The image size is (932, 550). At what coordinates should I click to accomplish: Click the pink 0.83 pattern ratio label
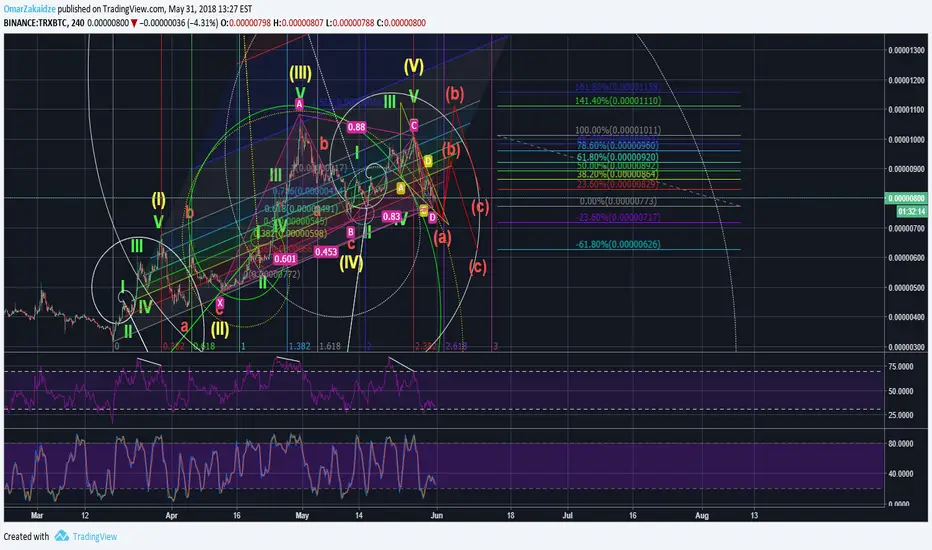point(391,216)
